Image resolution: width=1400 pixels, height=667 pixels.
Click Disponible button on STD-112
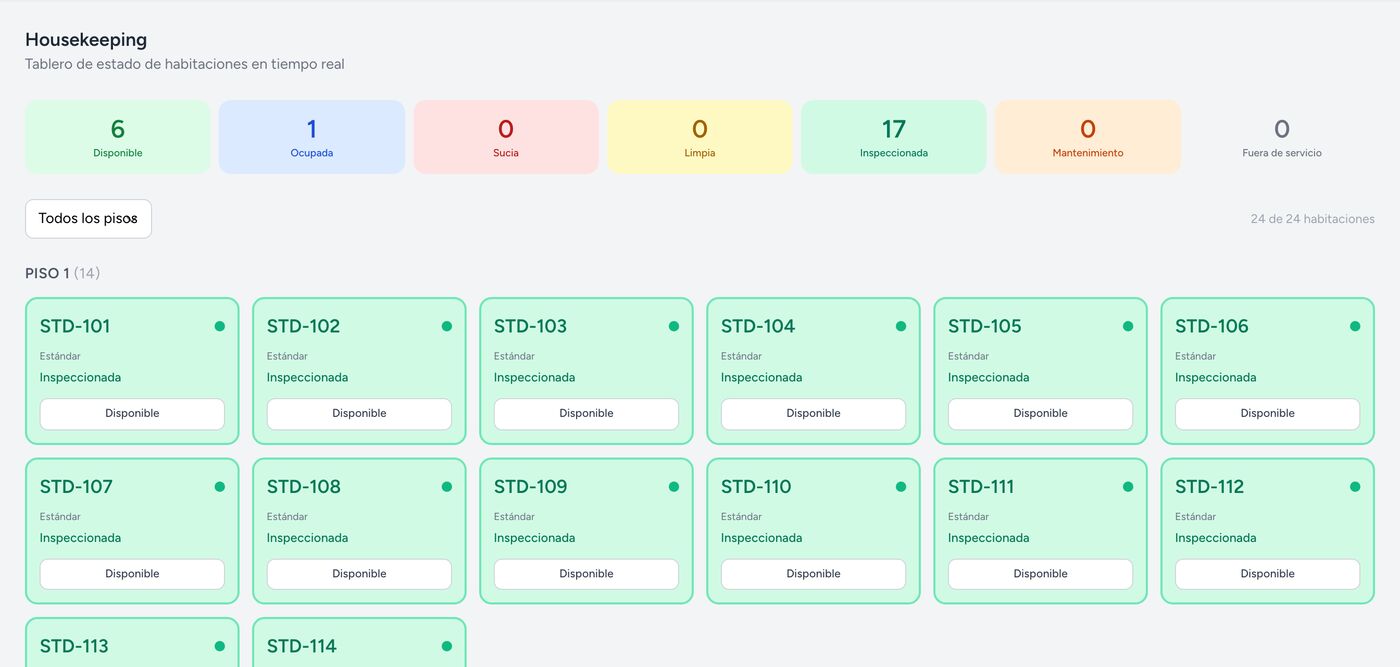point(1267,574)
